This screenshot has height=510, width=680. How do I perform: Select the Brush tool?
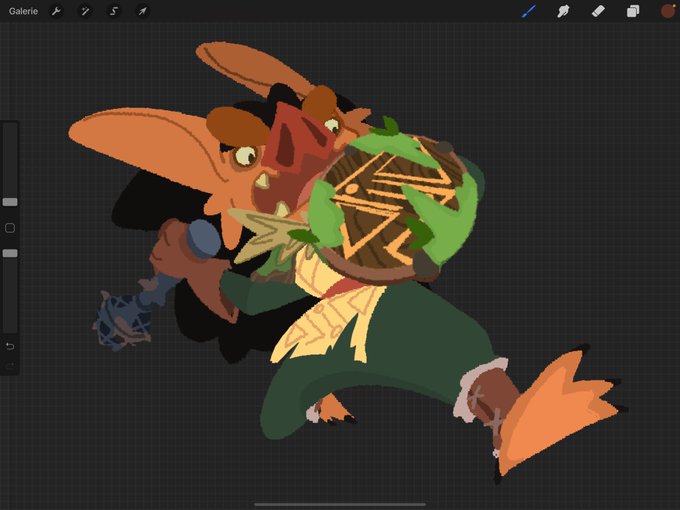529,11
